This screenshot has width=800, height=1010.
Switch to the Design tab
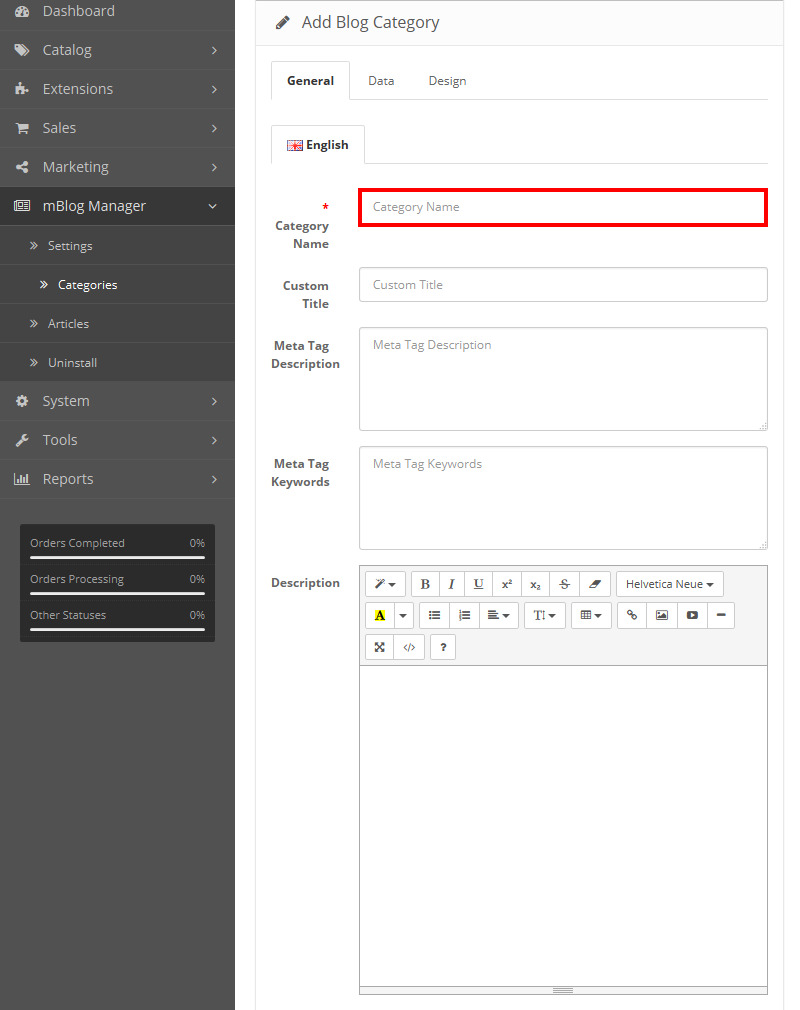tap(447, 81)
